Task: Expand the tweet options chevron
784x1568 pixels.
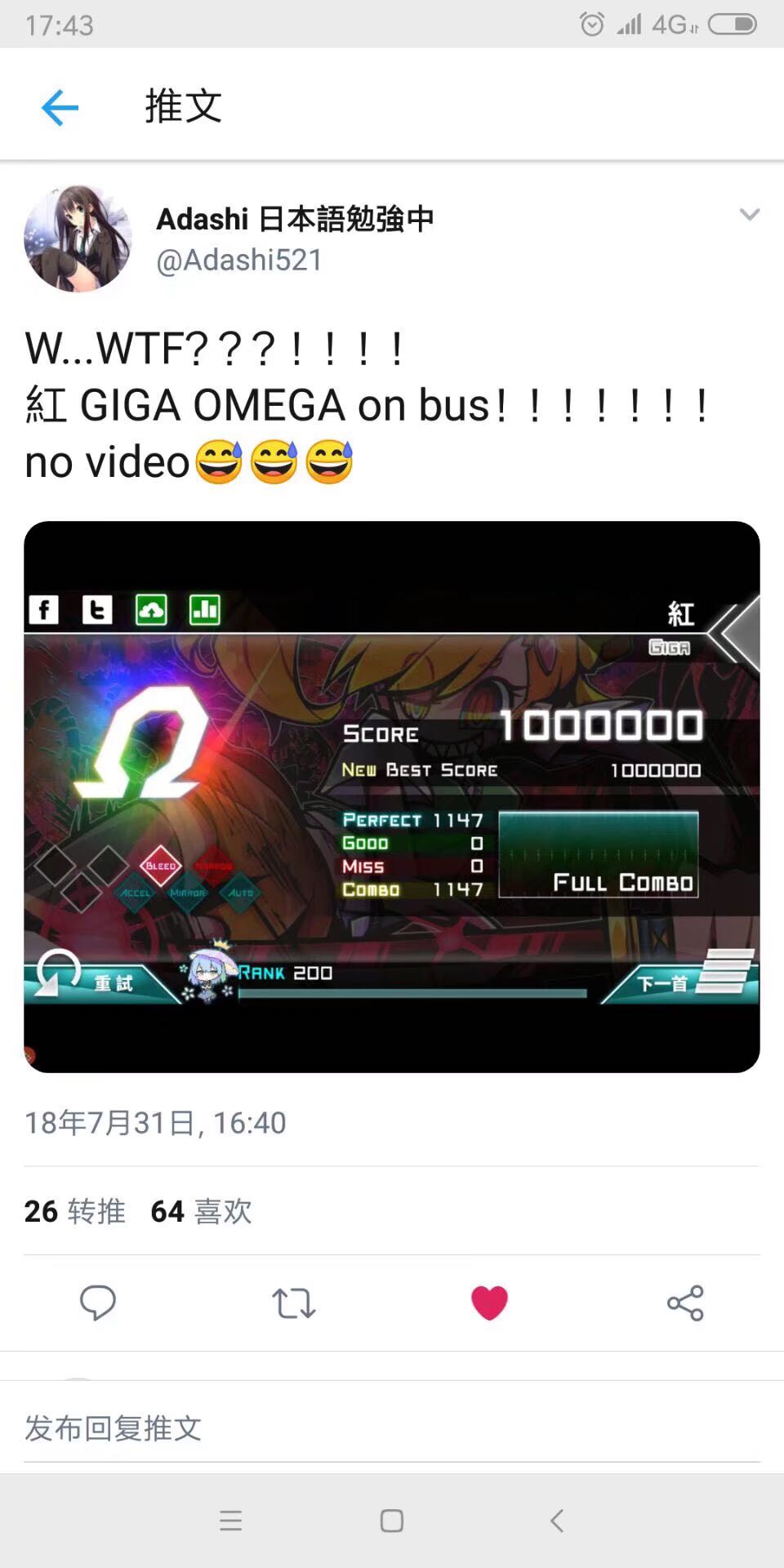Action: point(750,215)
